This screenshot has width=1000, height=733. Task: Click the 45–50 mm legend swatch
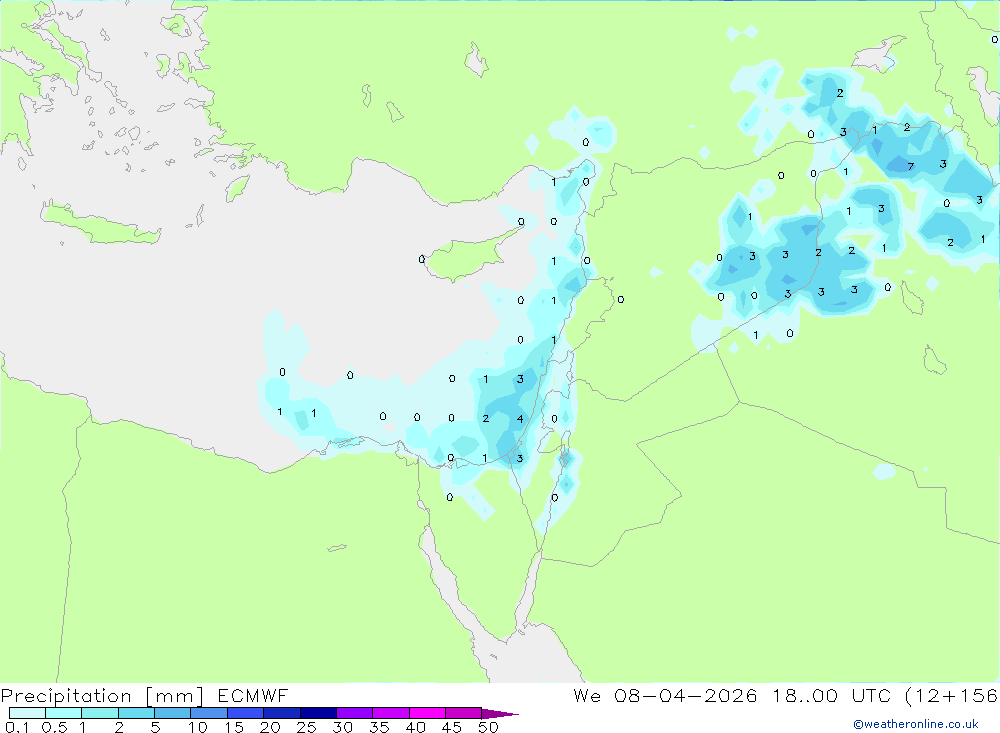[464, 713]
